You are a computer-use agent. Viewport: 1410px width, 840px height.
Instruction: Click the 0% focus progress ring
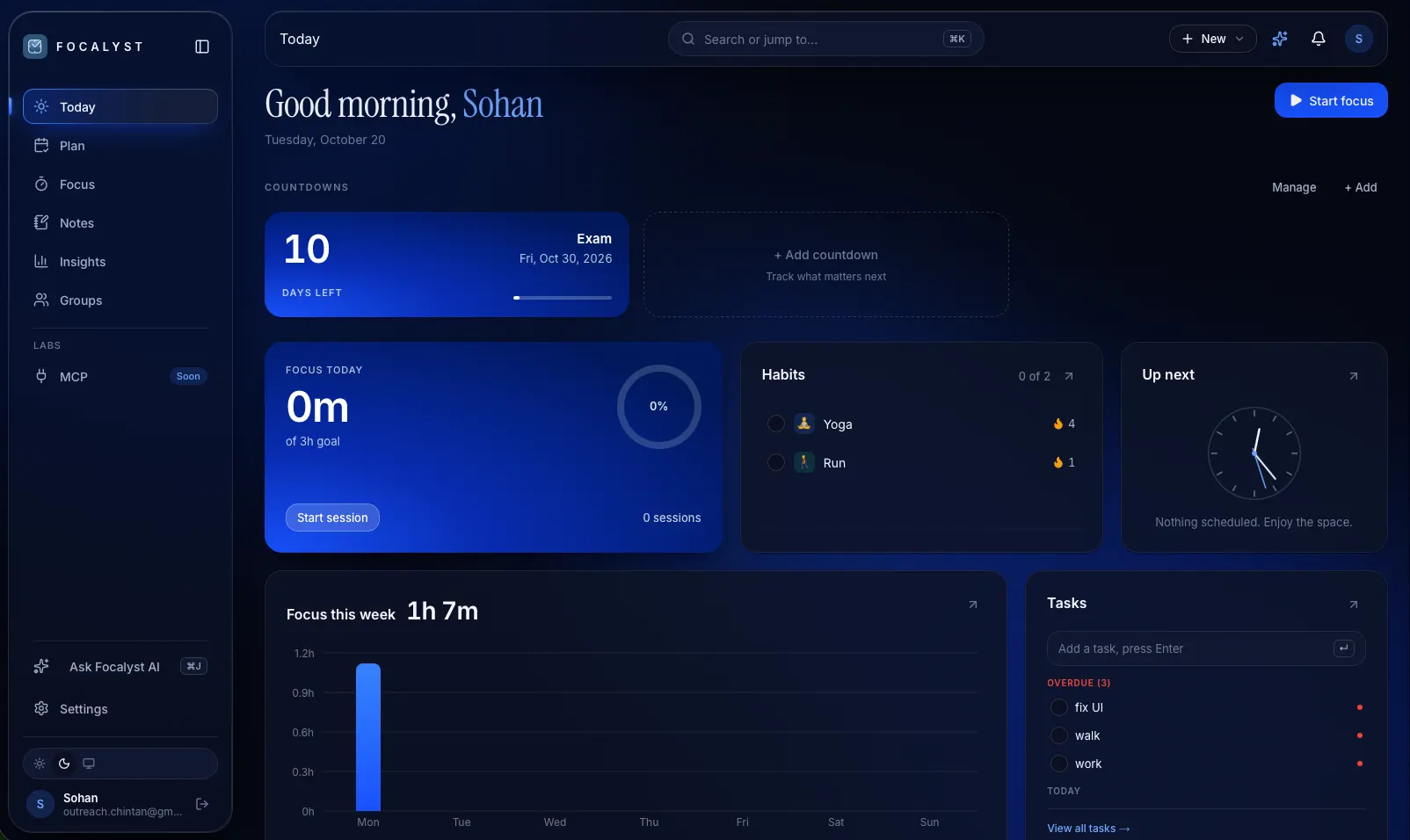(x=658, y=407)
